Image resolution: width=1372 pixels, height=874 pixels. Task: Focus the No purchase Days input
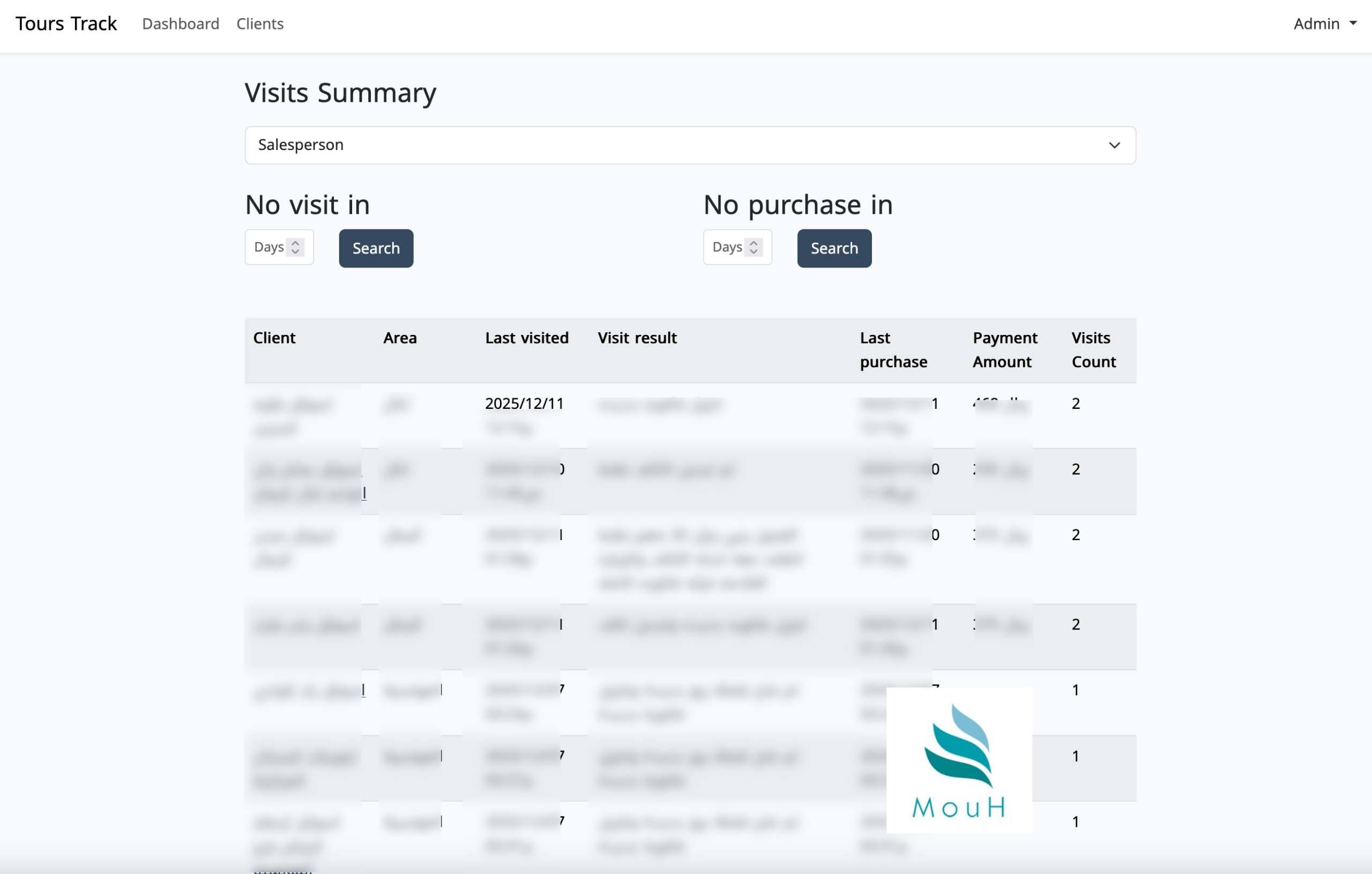point(726,247)
